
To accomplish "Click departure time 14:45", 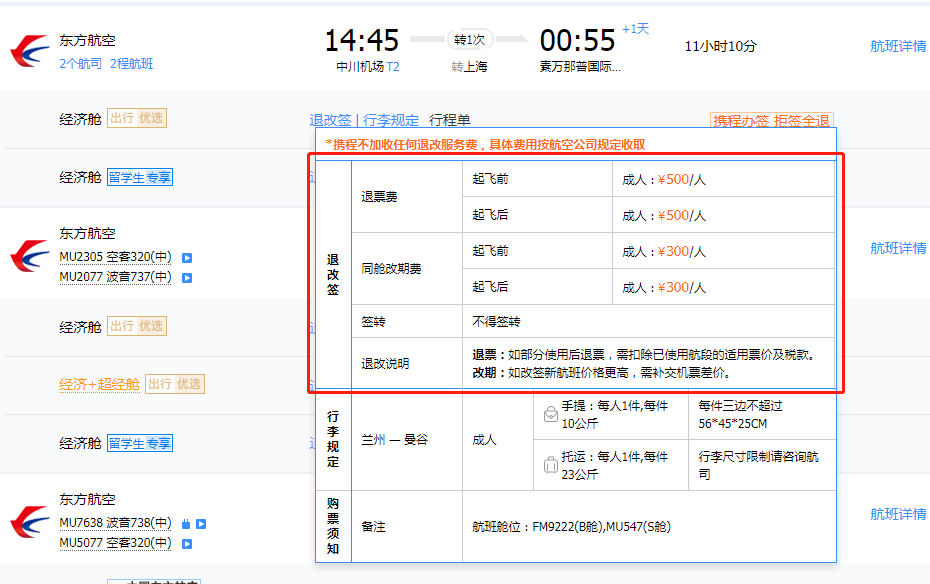I will [x=362, y=41].
